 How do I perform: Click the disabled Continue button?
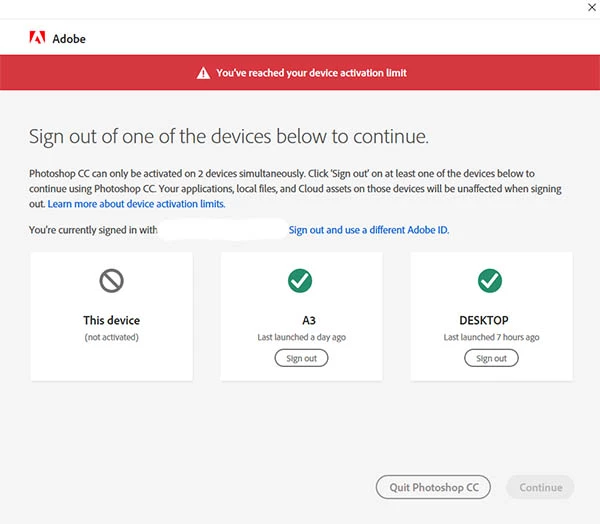point(540,487)
